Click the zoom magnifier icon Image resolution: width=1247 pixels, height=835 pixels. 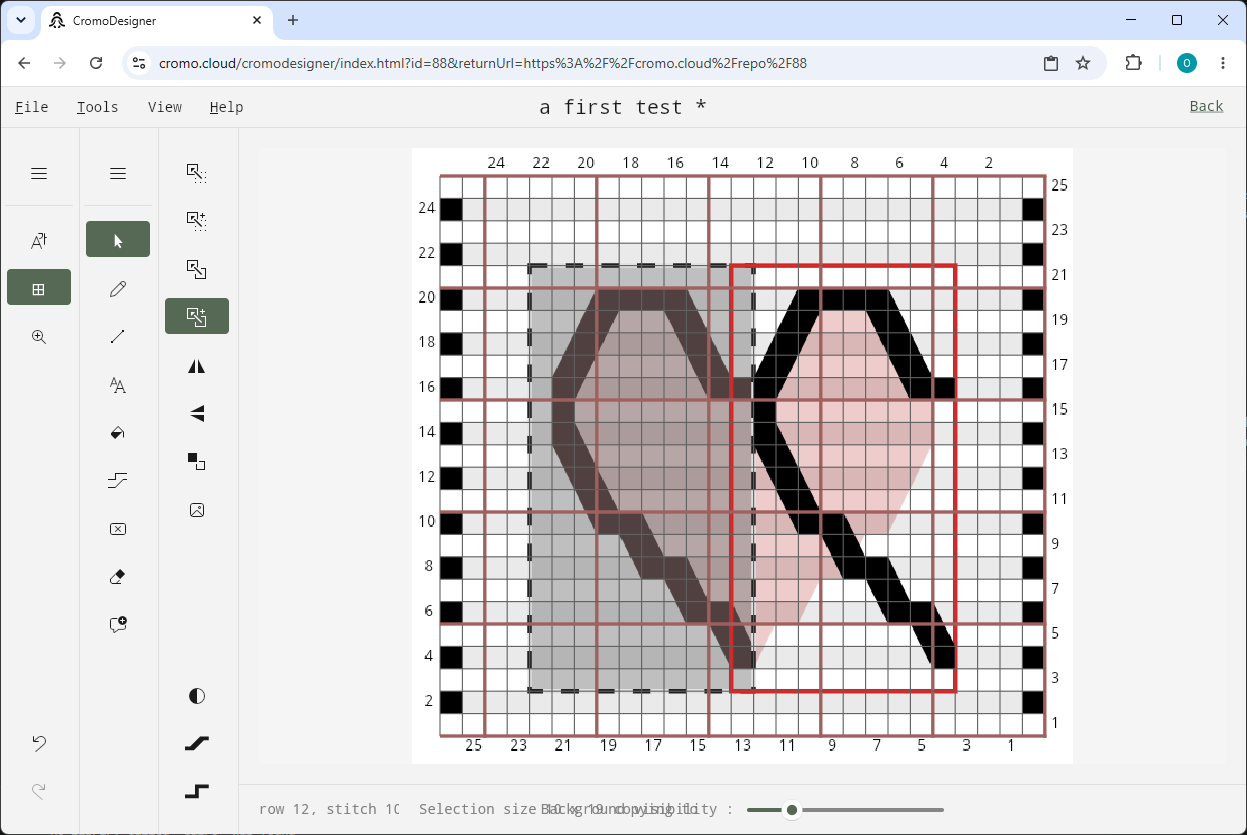point(39,337)
